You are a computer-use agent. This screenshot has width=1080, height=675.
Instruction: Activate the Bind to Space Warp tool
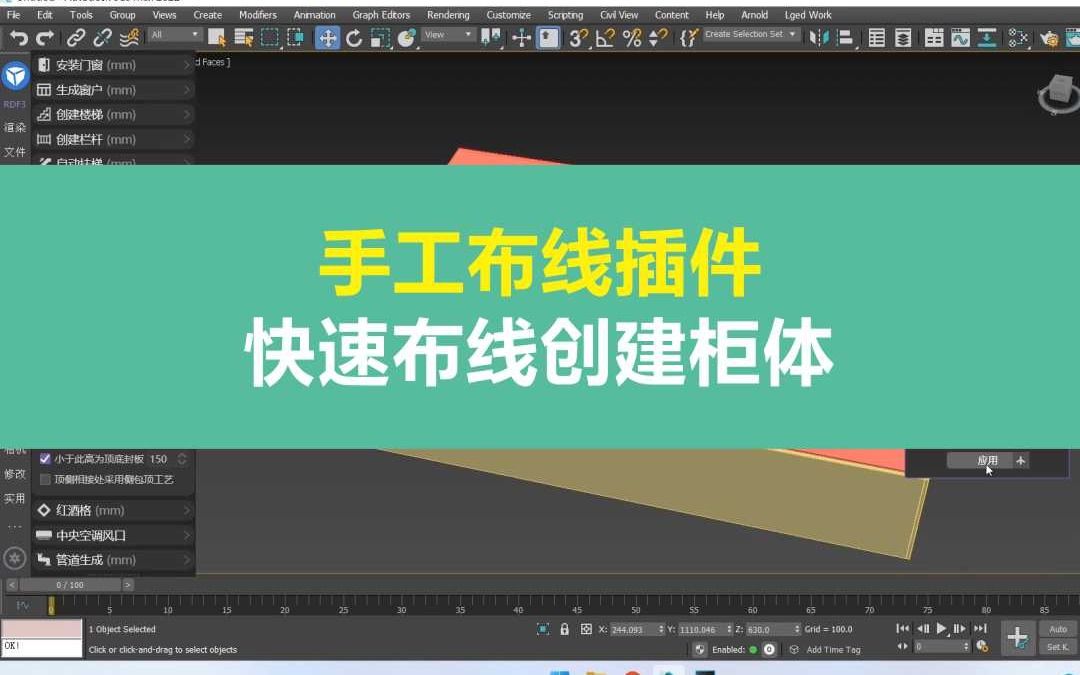click(x=129, y=38)
